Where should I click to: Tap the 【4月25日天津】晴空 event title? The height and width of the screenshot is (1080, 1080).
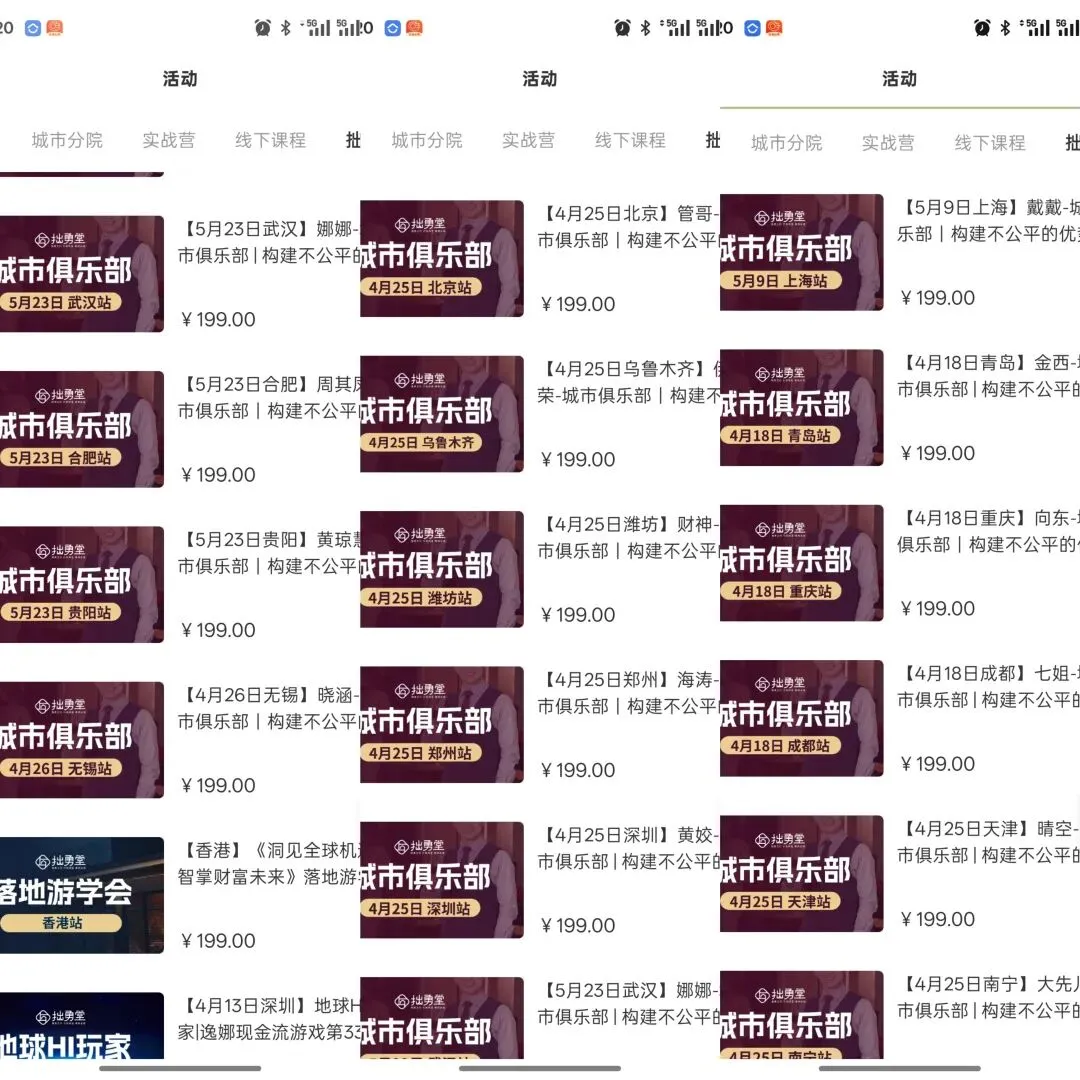click(x=988, y=842)
